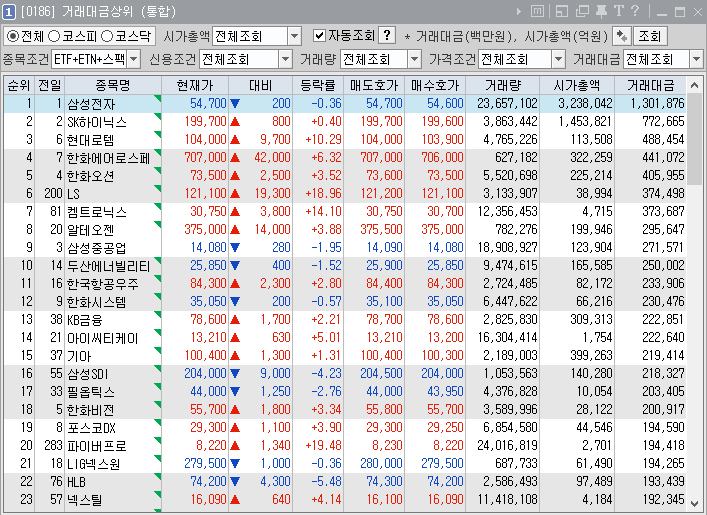
Task: Select the 현대로템 stock name
Action: [91, 140]
